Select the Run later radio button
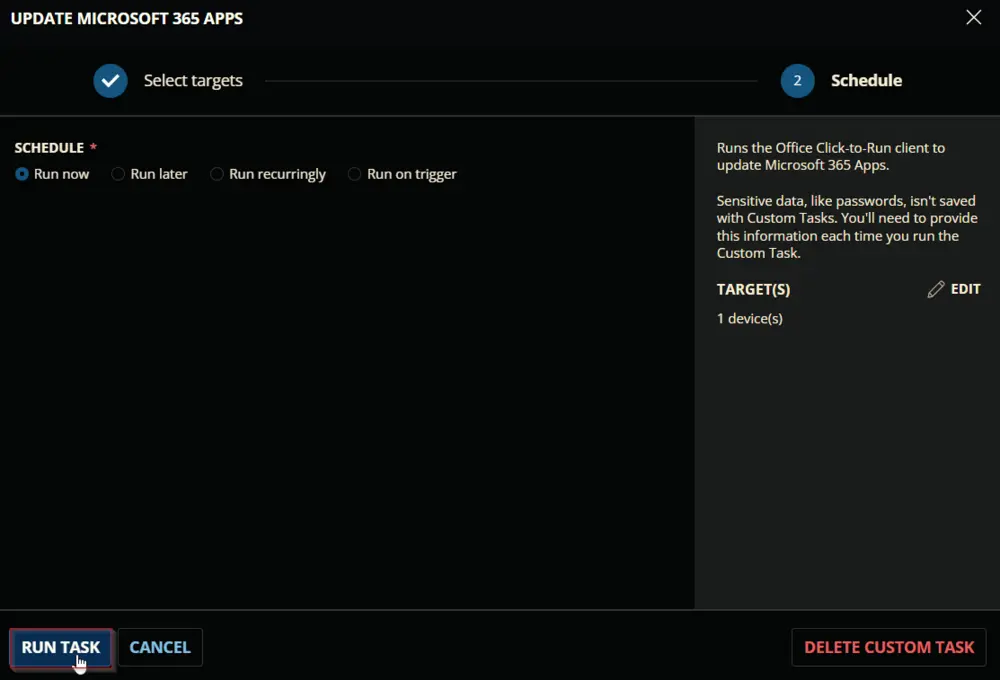This screenshot has height=680, width=1000. coord(118,174)
